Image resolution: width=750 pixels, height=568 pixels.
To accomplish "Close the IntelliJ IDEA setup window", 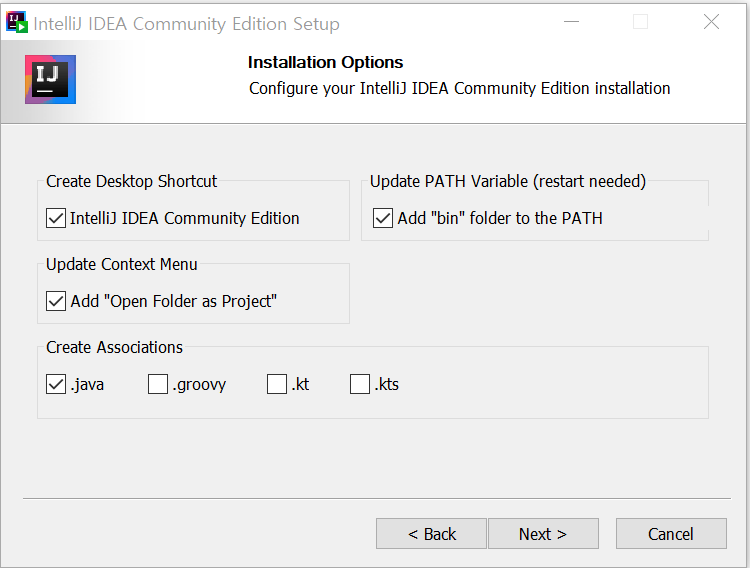I will click(x=711, y=23).
